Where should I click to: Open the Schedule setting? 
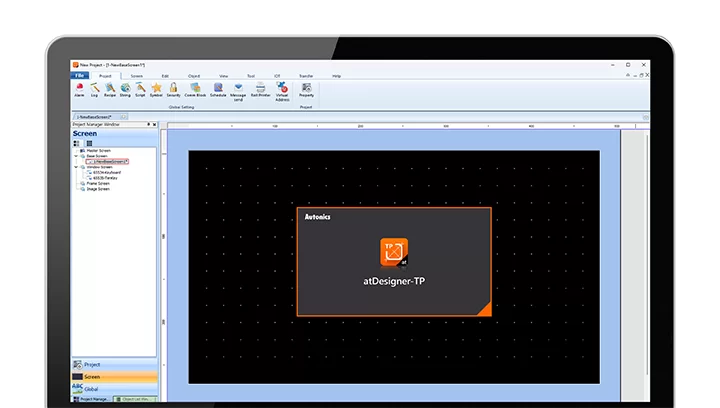coord(218,90)
